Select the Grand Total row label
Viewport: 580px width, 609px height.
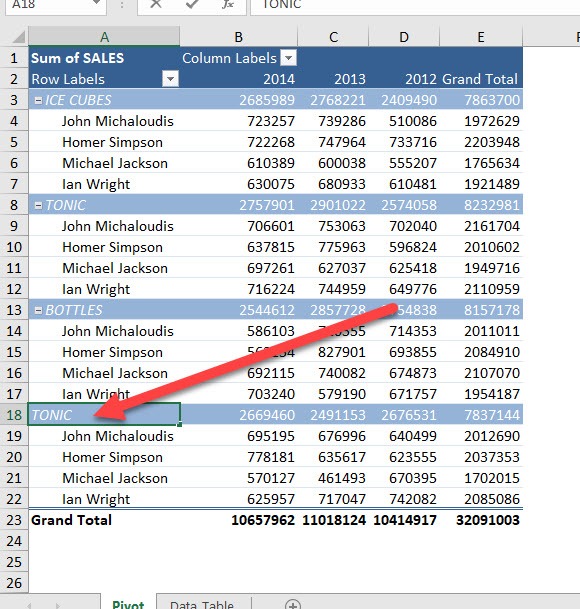point(104,520)
